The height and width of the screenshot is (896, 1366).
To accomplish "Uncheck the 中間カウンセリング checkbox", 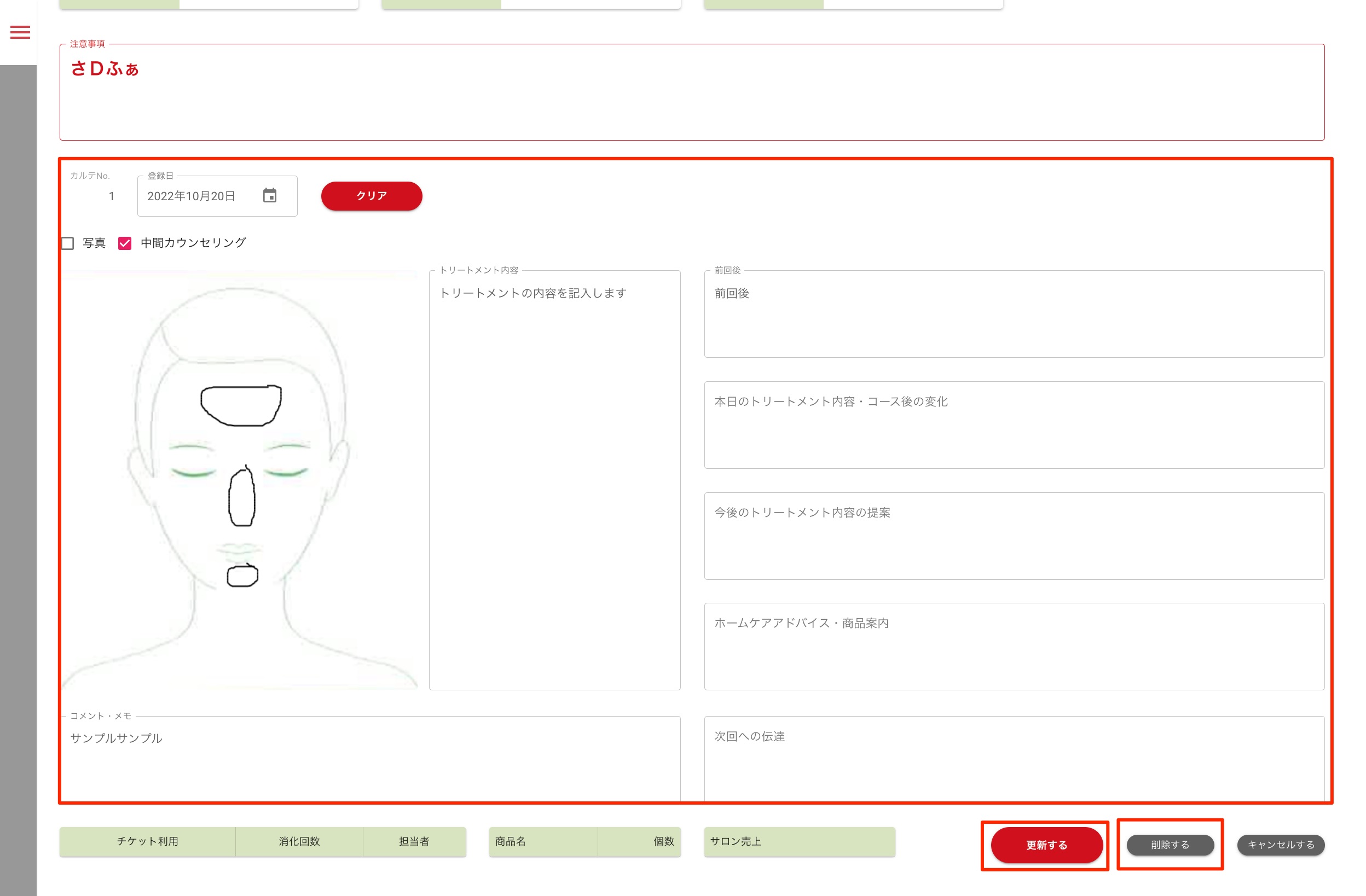I will point(125,243).
